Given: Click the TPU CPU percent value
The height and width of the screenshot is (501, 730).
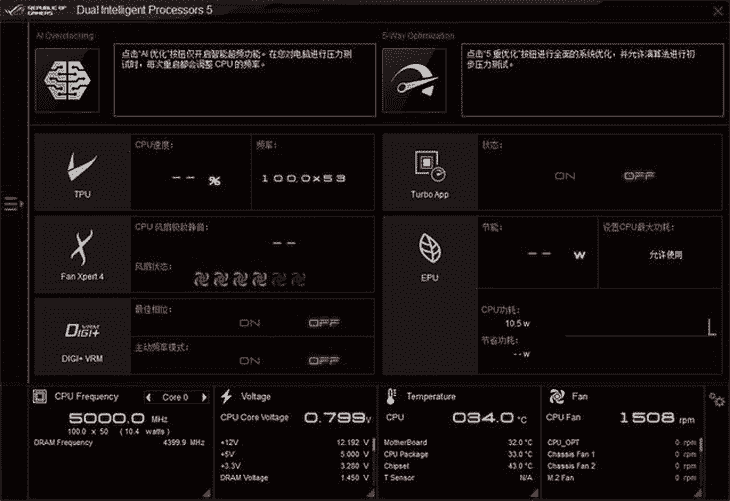Looking at the screenshot, I should 196,179.
